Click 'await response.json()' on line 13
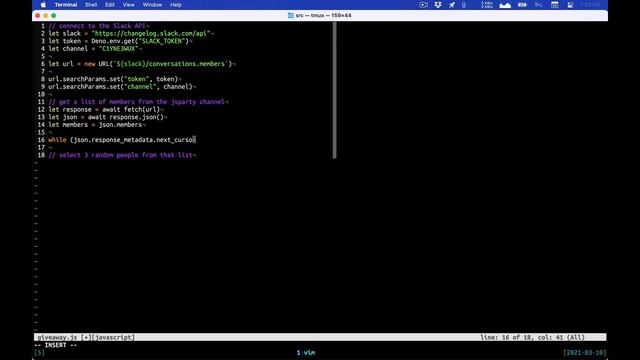 coord(125,117)
